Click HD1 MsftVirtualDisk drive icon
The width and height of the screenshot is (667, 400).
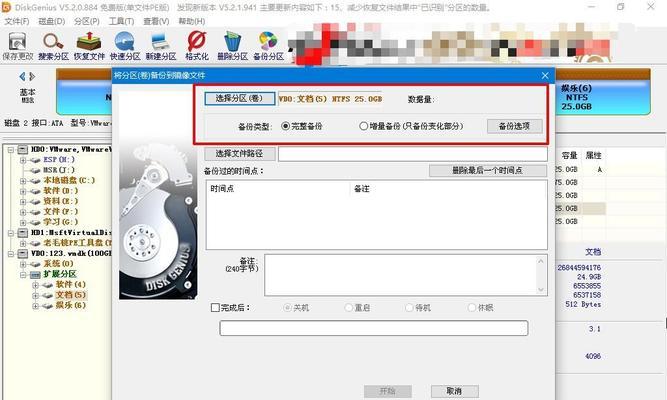23,233
